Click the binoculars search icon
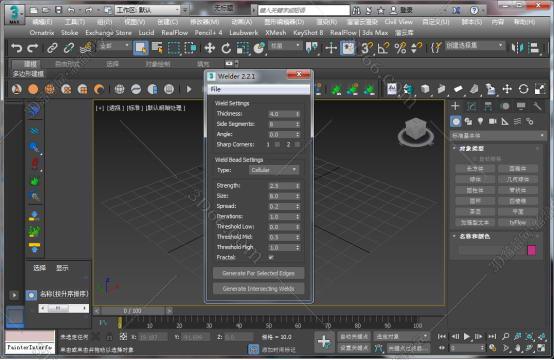Image resolution: width=554 pixels, height=360 pixels. pos(356,10)
